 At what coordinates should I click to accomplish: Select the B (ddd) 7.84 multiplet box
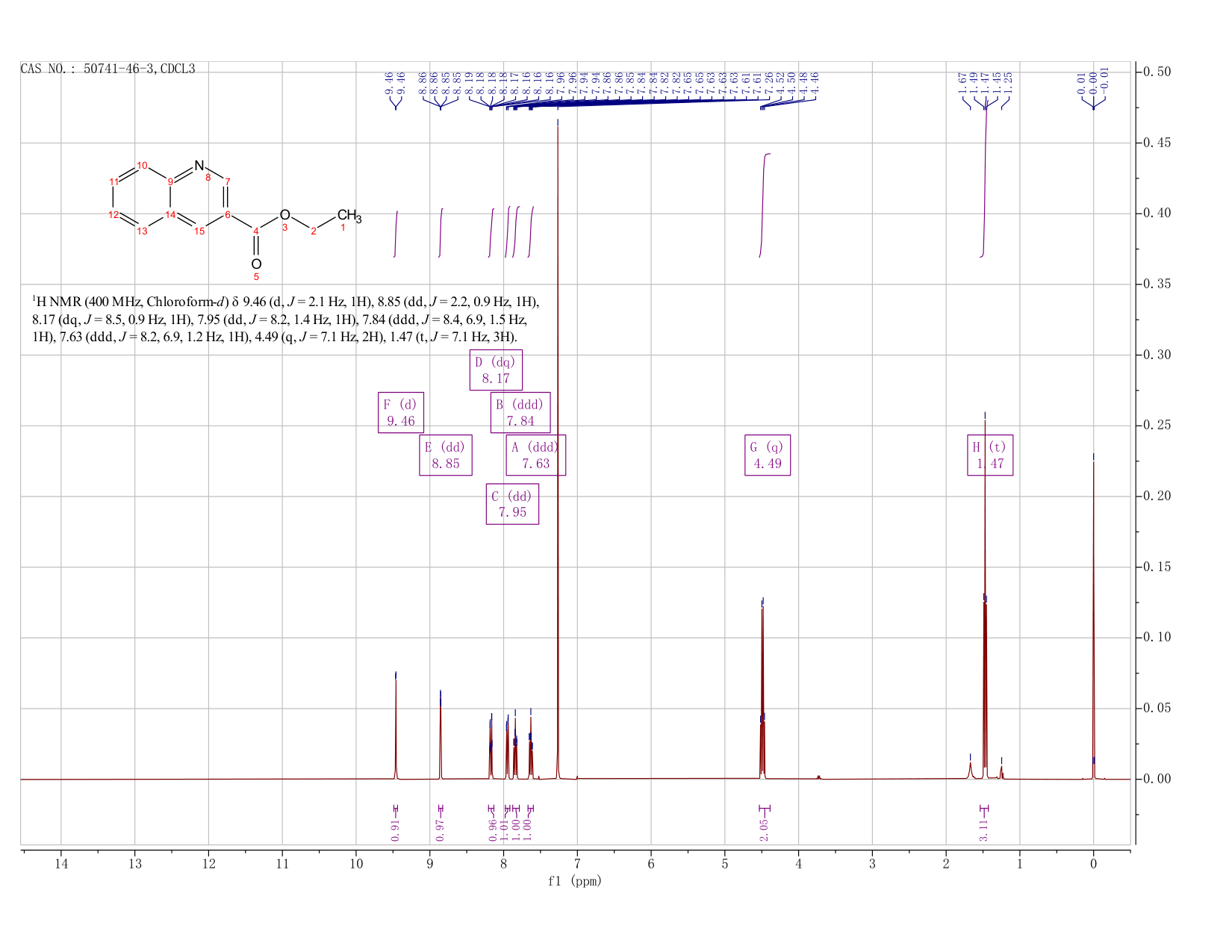point(520,413)
